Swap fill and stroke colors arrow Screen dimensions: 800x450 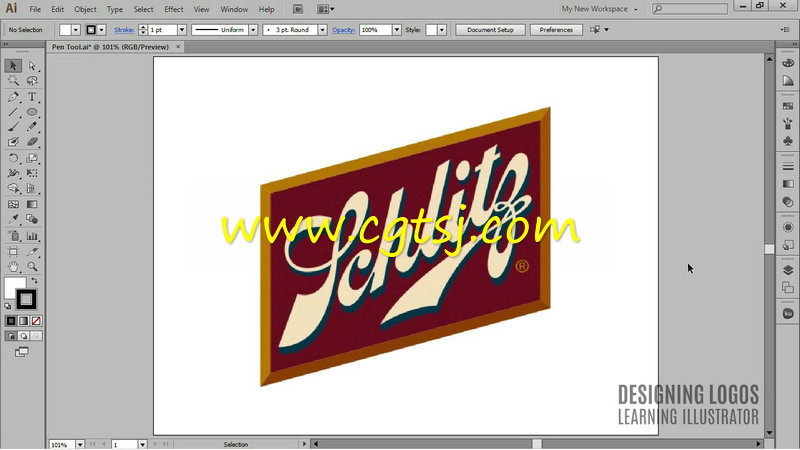[34, 281]
